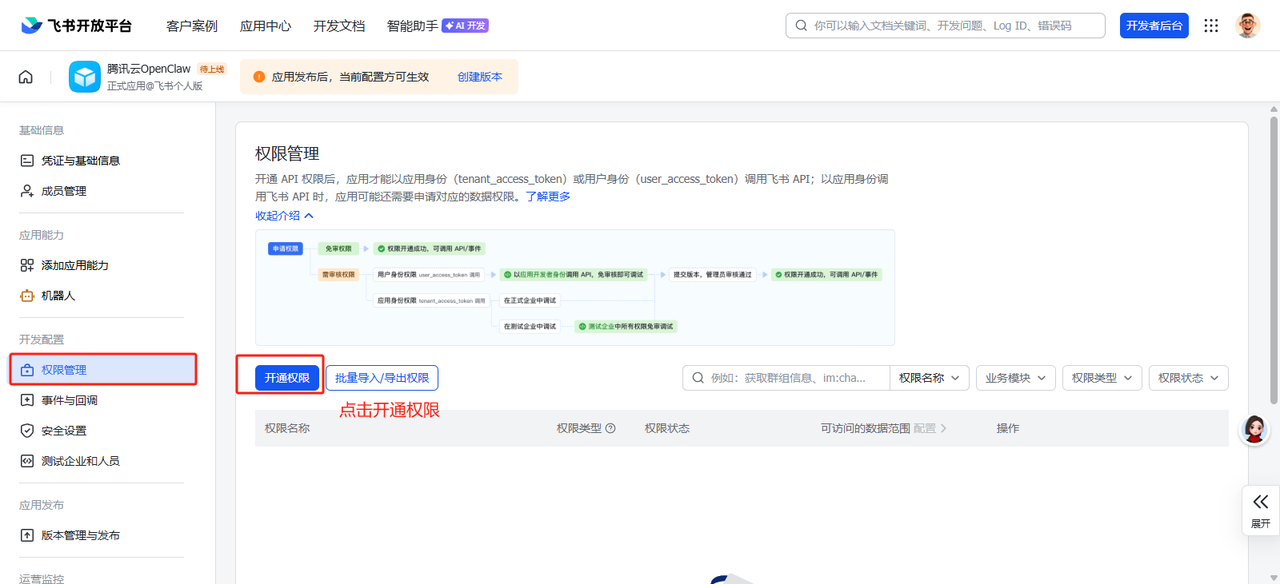Click the 版本管理与发布 upload icon

(27, 535)
